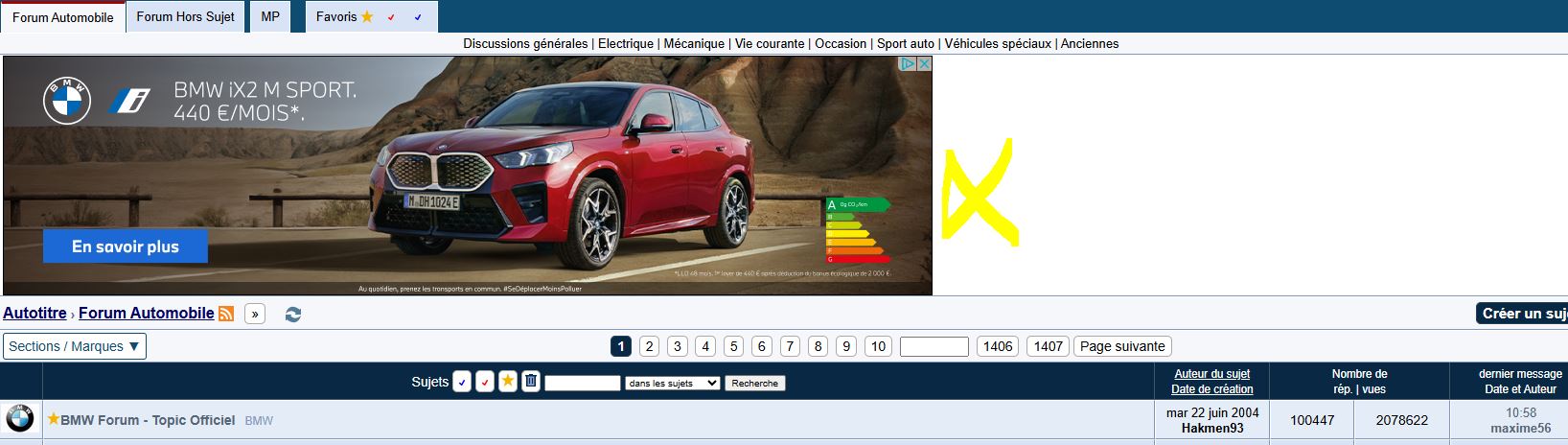Go to page 4
Screen dimensions: 1568x445
705,346
